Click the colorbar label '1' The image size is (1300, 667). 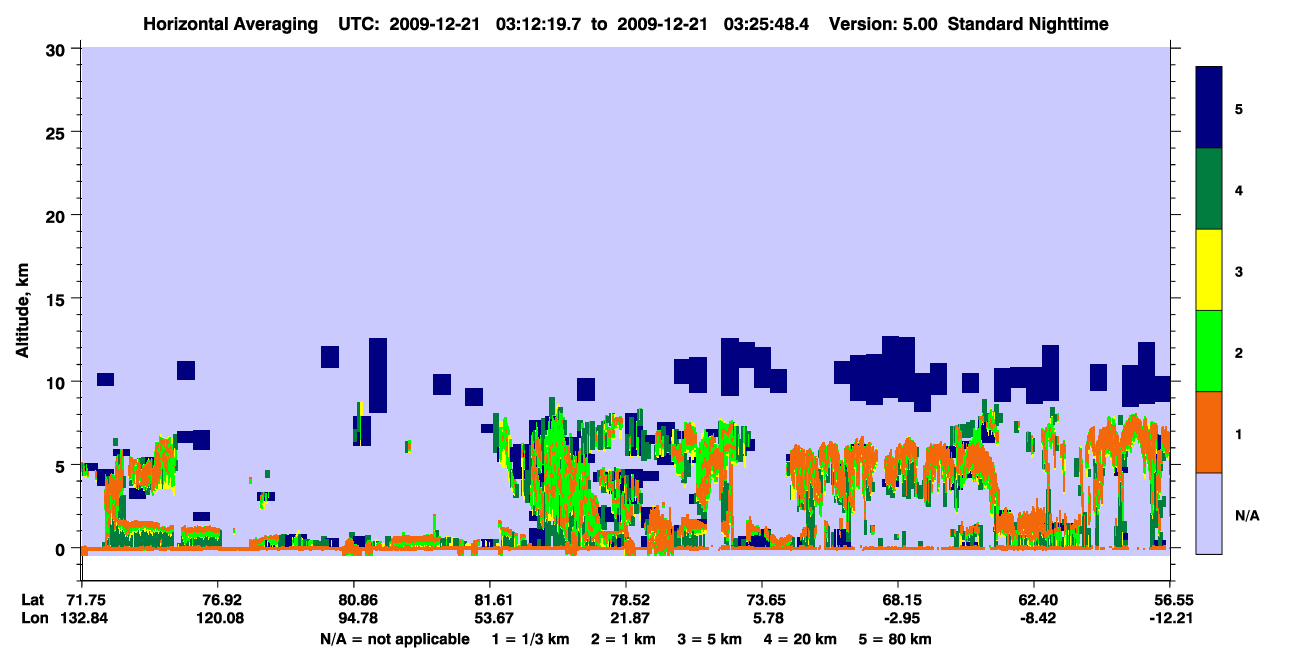(x=1239, y=433)
